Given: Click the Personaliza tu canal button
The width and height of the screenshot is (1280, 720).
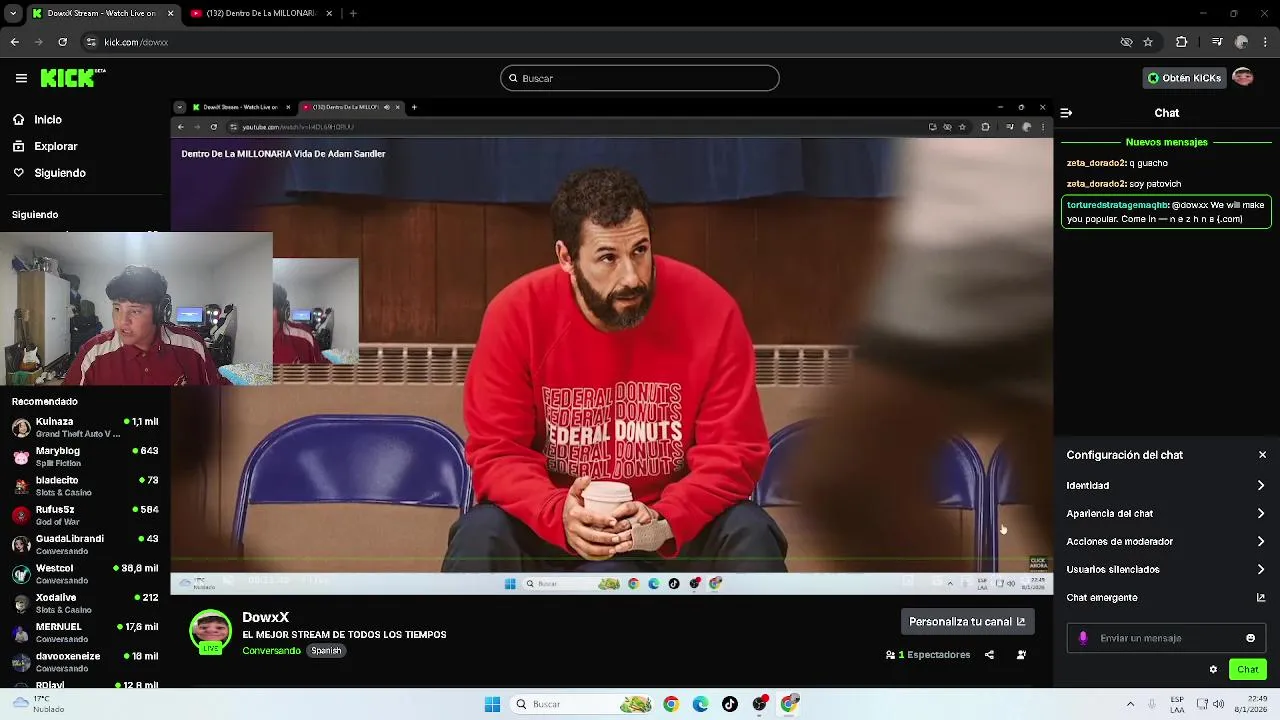Looking at the screenshot, I should [x=967, y=622].
